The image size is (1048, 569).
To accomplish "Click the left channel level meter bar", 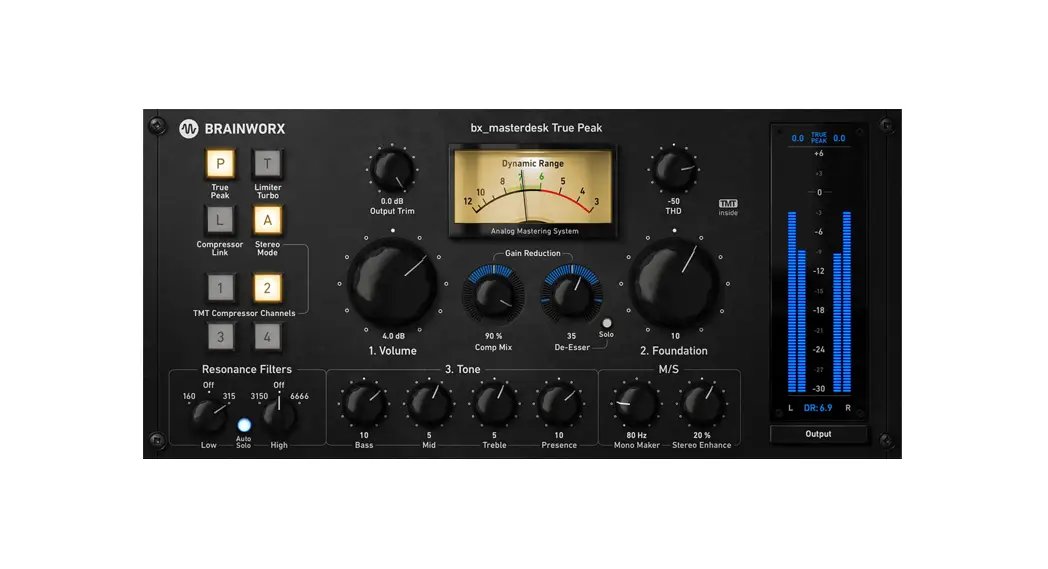I will point(797,302).
